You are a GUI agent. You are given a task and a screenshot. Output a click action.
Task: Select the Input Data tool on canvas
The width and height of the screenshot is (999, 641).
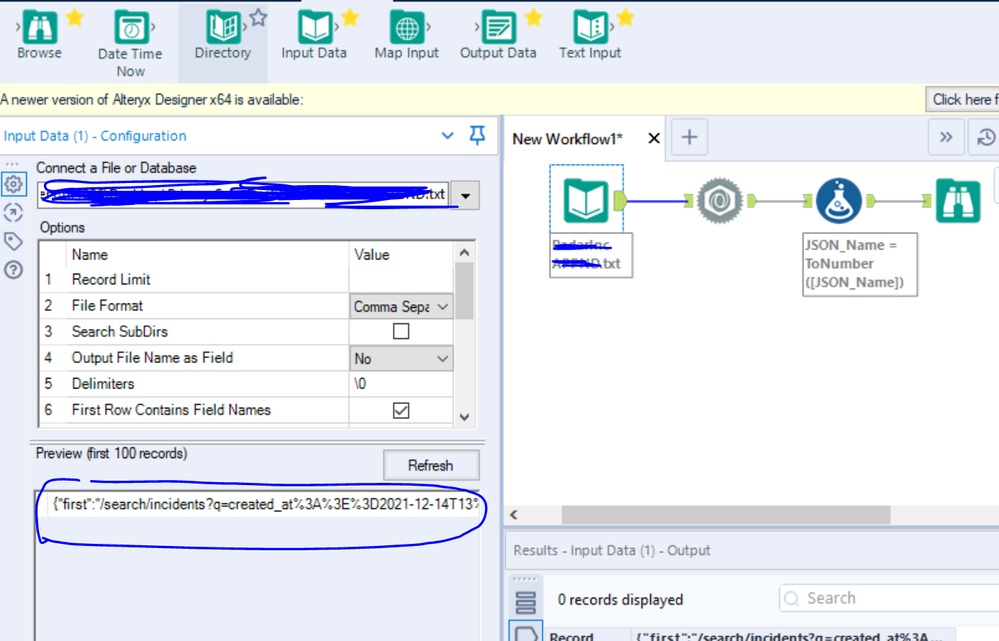(x=586, y=201)
